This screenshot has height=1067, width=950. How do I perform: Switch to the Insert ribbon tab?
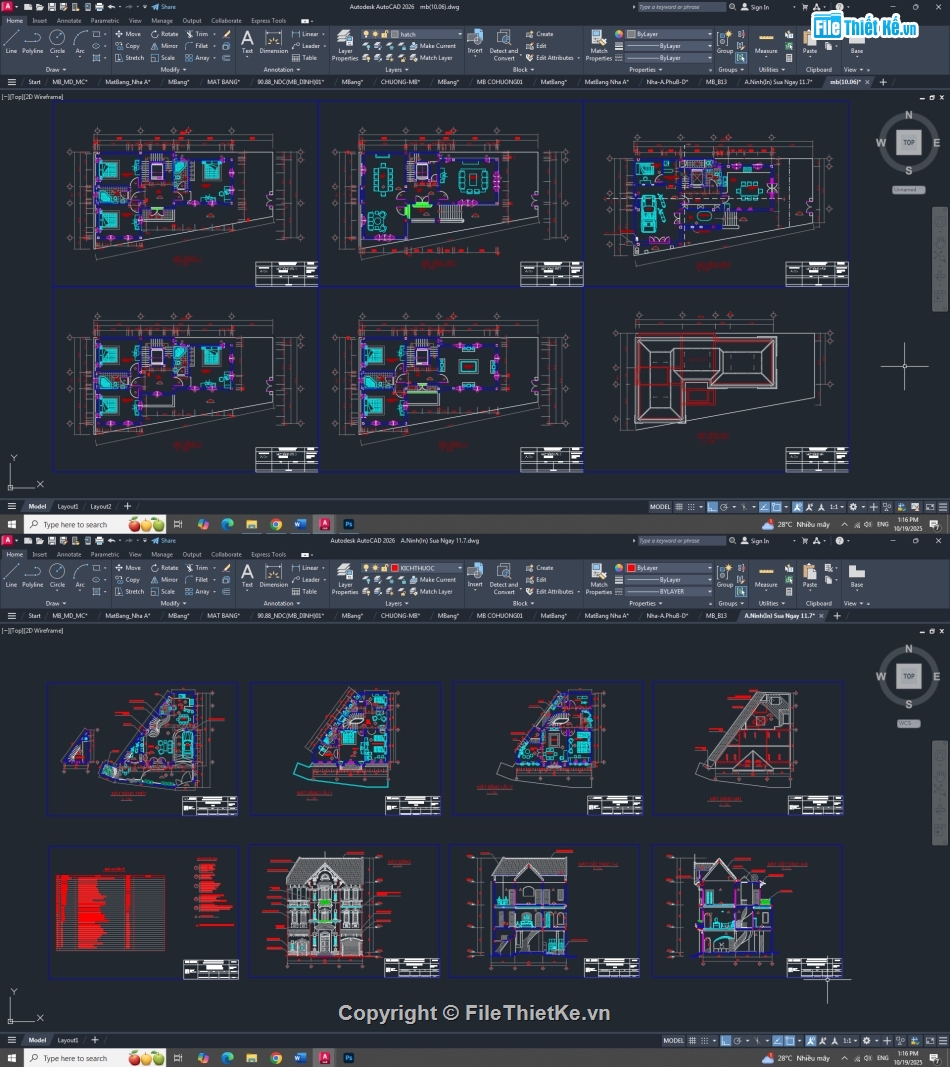[39, 20]
